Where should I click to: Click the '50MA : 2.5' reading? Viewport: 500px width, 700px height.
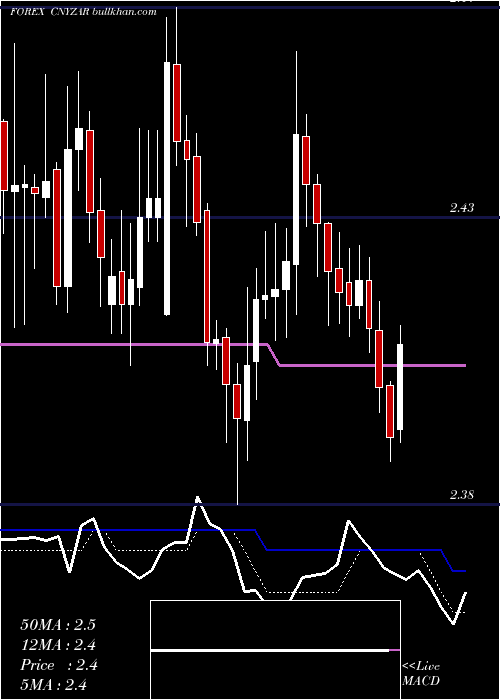[58, 625]
